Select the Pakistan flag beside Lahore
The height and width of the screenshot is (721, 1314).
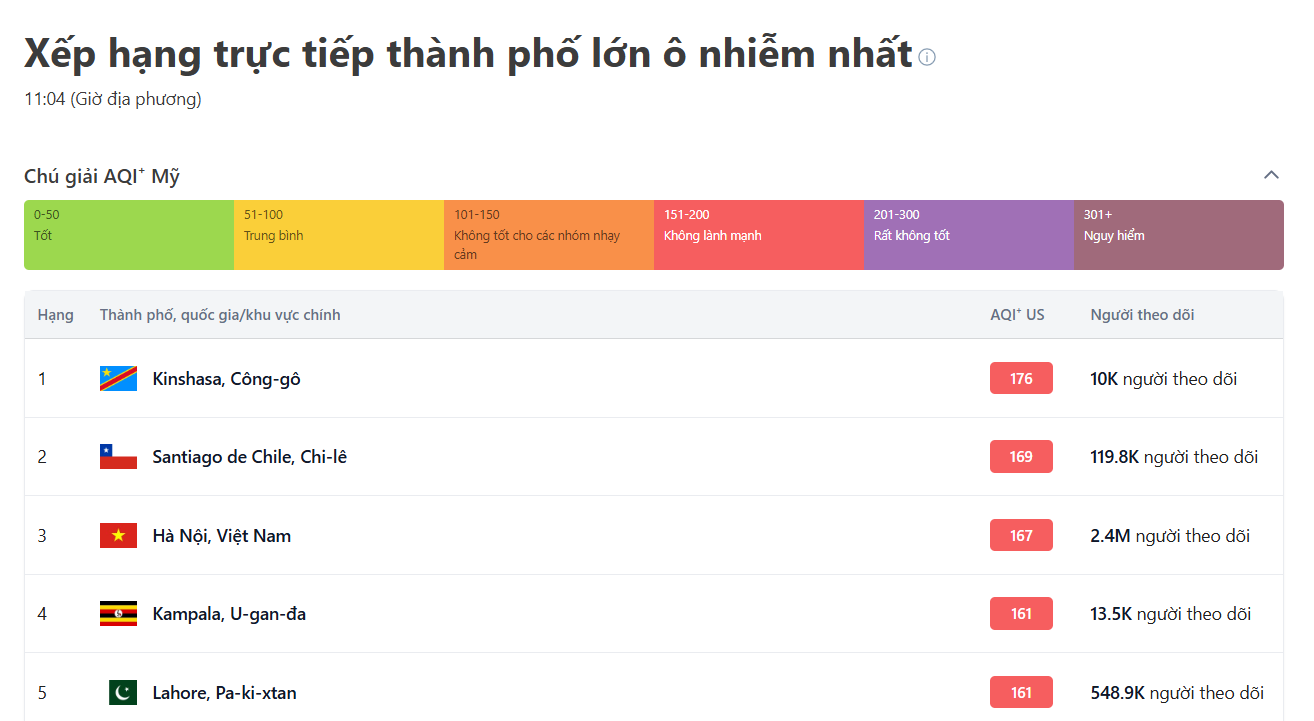(121, 691)
